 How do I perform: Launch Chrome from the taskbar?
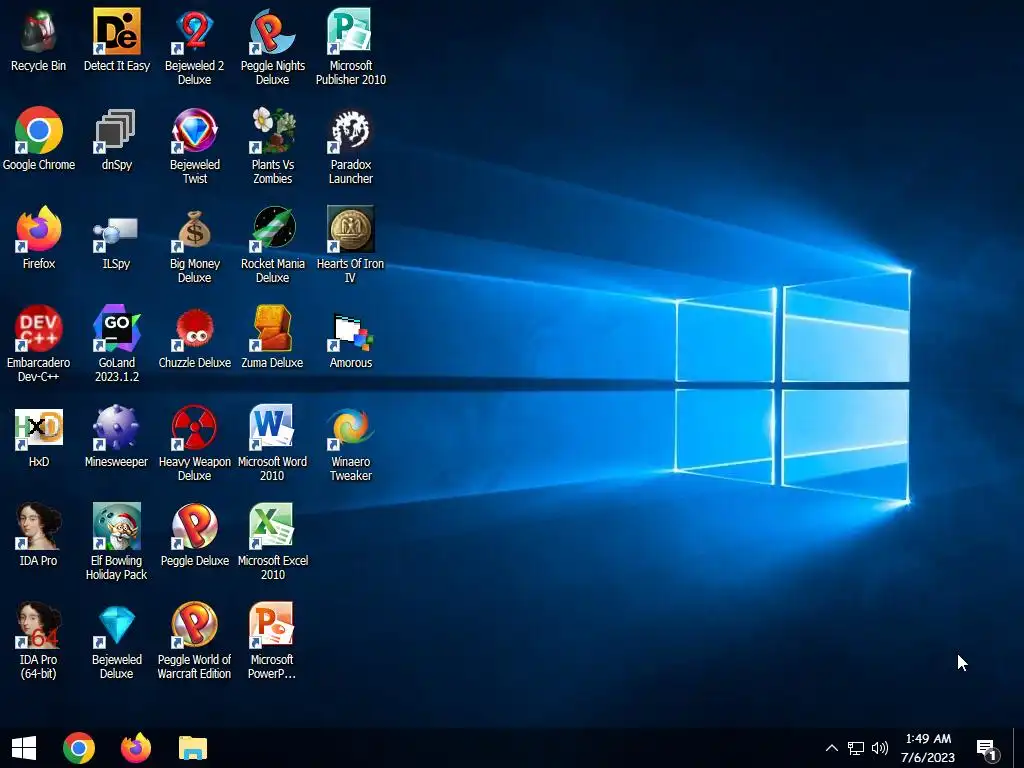(x=79, y=748)
